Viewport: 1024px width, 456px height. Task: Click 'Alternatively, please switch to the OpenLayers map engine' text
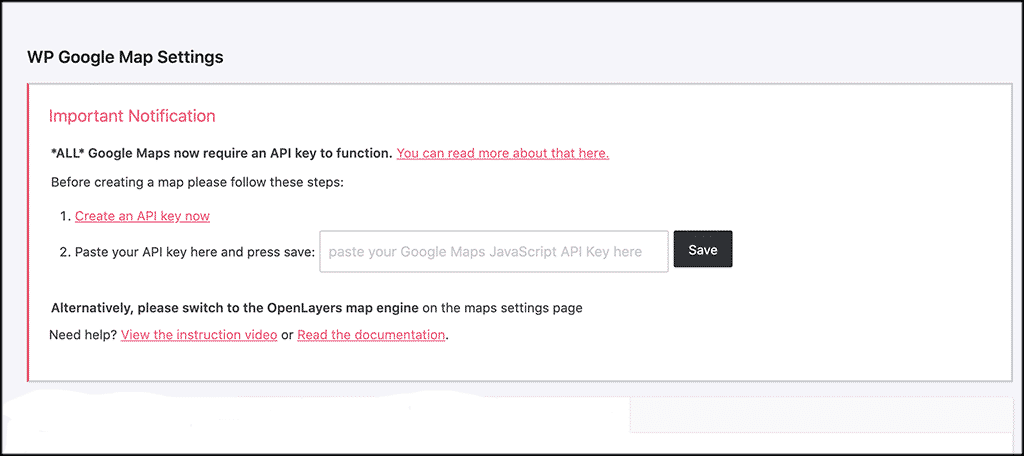pos(235,308)
